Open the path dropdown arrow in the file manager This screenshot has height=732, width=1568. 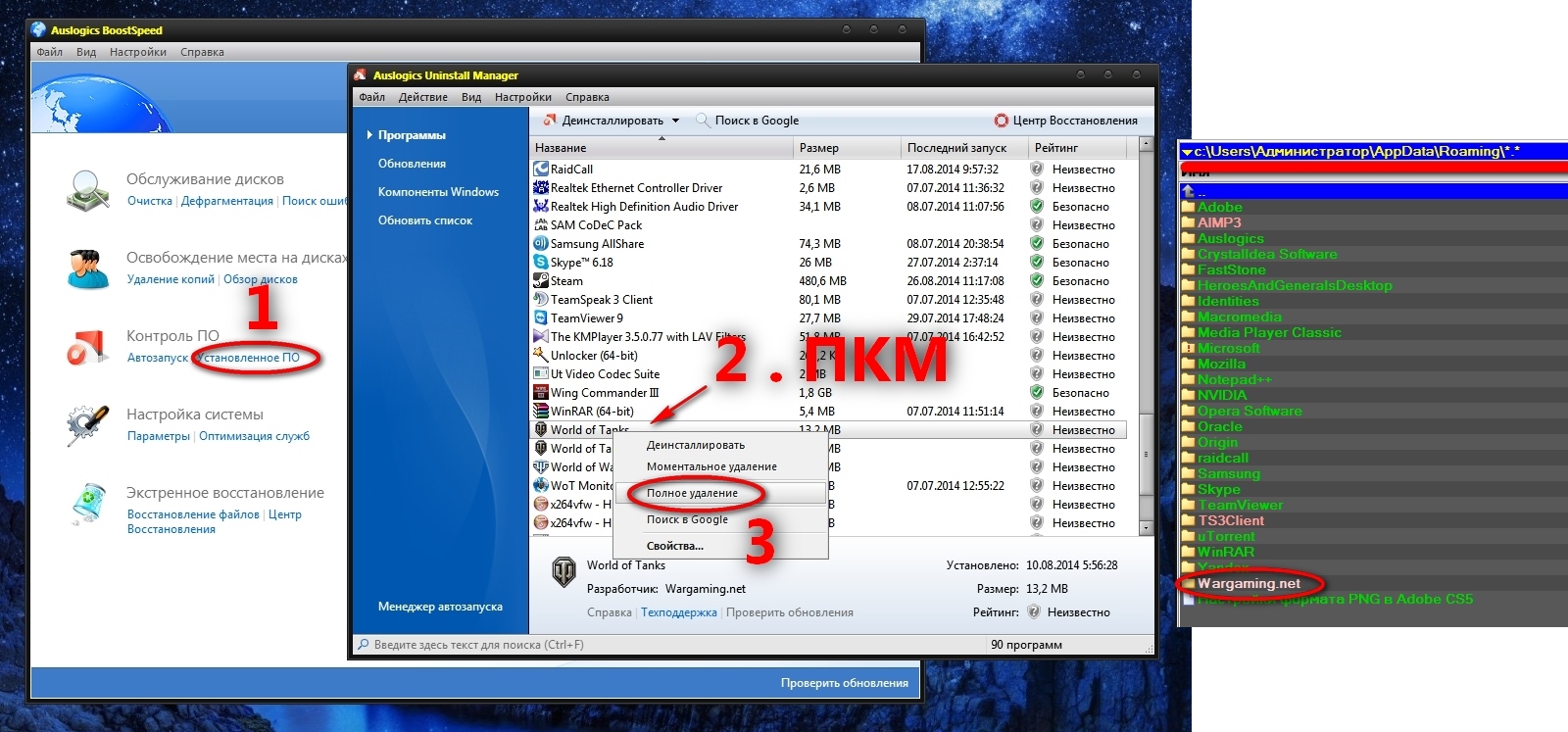coord(1187,152)
